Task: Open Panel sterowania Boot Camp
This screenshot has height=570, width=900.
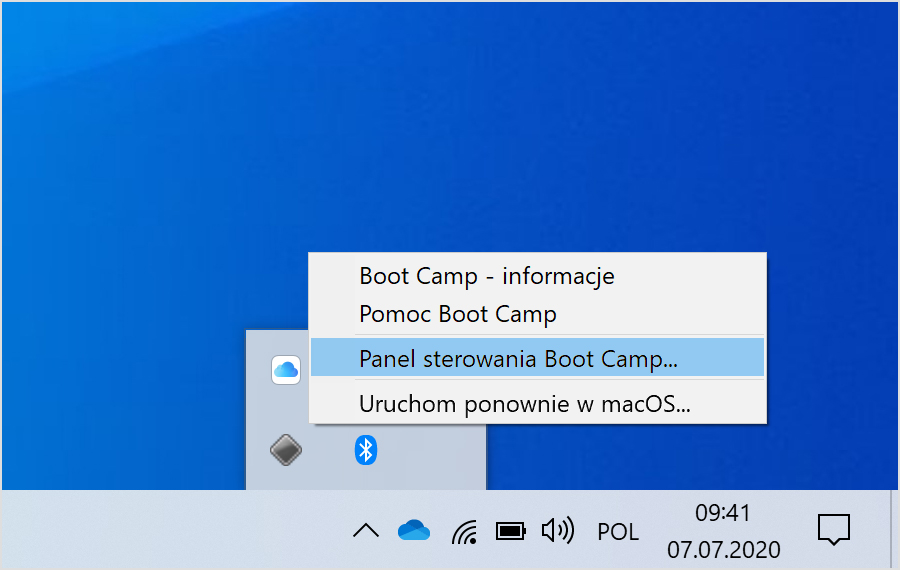Action: 538,358
